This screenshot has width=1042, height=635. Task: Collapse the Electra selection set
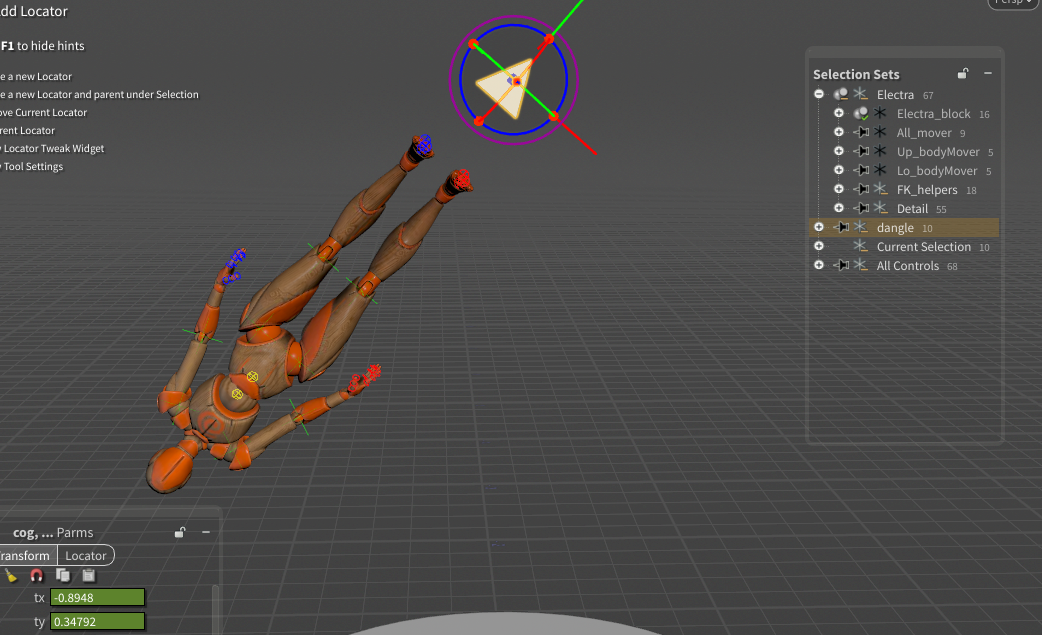819,94
